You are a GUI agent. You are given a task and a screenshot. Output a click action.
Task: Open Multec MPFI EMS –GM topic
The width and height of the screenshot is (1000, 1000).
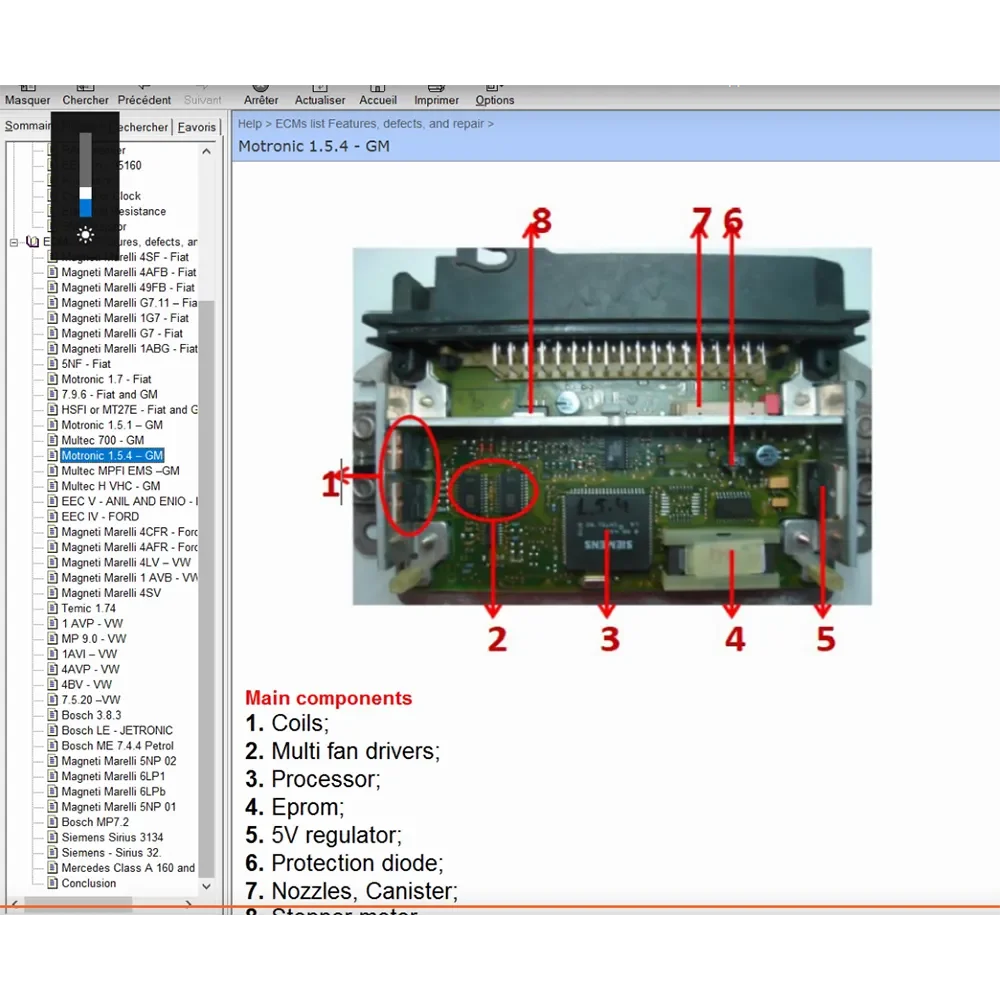[120, 471]
